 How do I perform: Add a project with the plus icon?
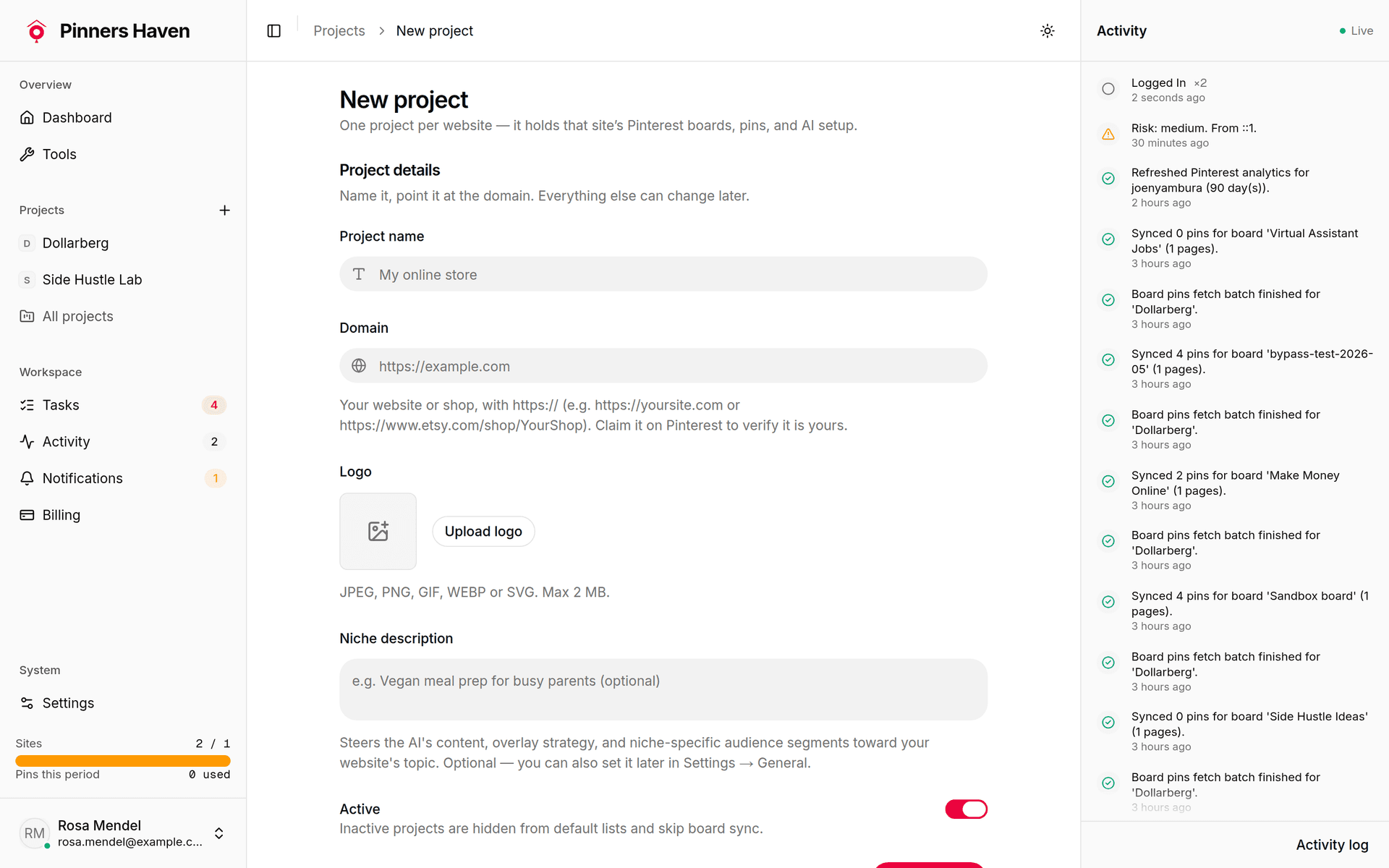click(x=224, y=210)
